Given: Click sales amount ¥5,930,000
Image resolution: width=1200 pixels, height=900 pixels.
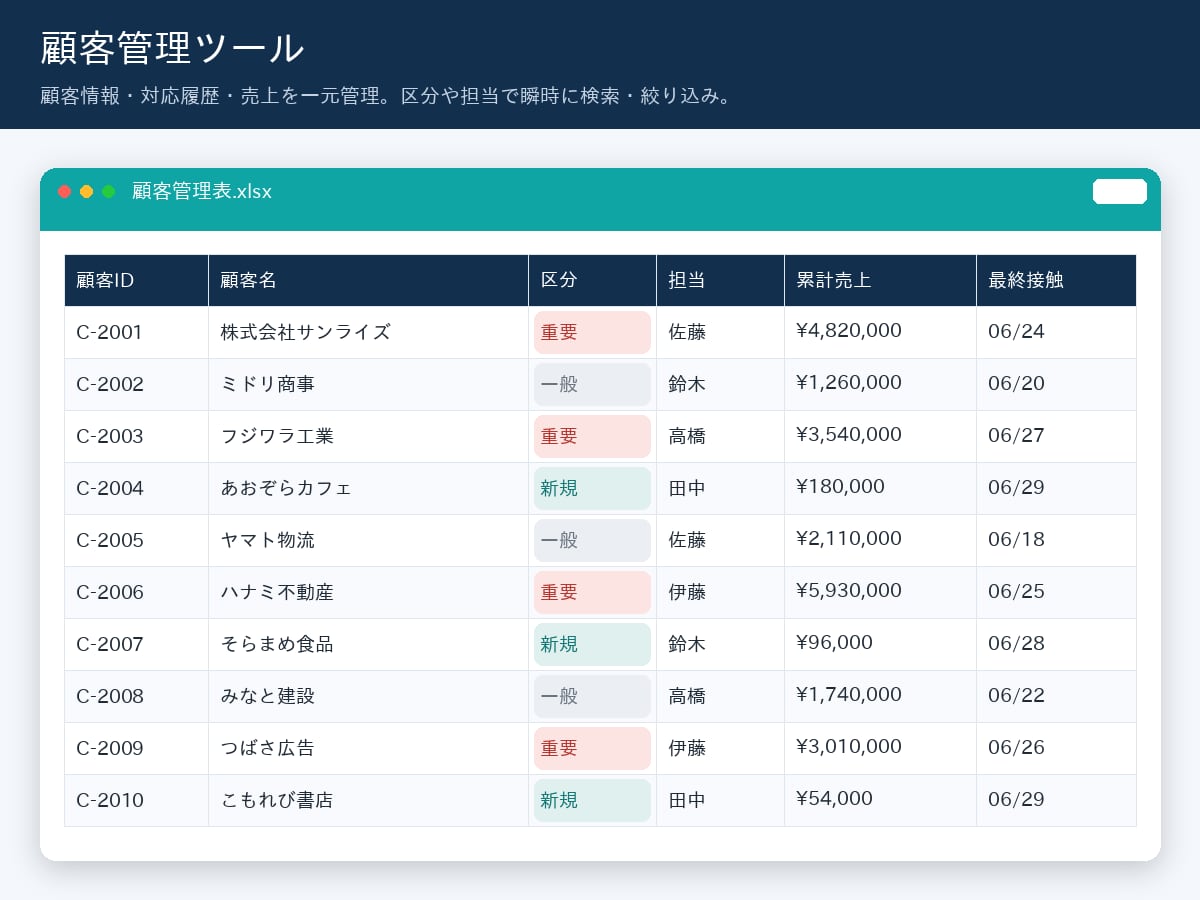Looking at the screenshot, I should (x=849, y=591).
